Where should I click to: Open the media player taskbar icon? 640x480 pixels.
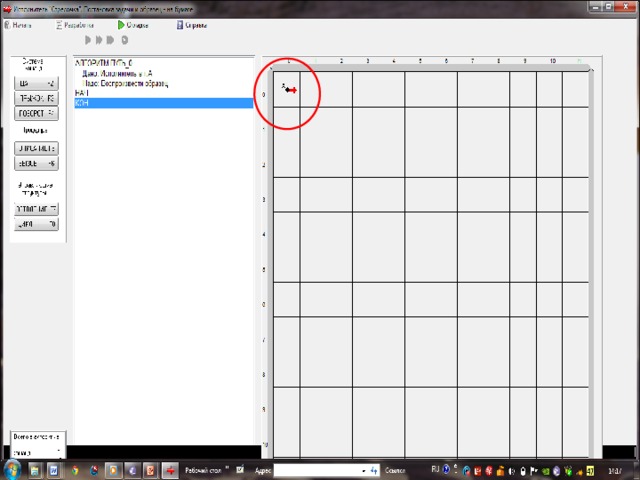pos(113,471)
